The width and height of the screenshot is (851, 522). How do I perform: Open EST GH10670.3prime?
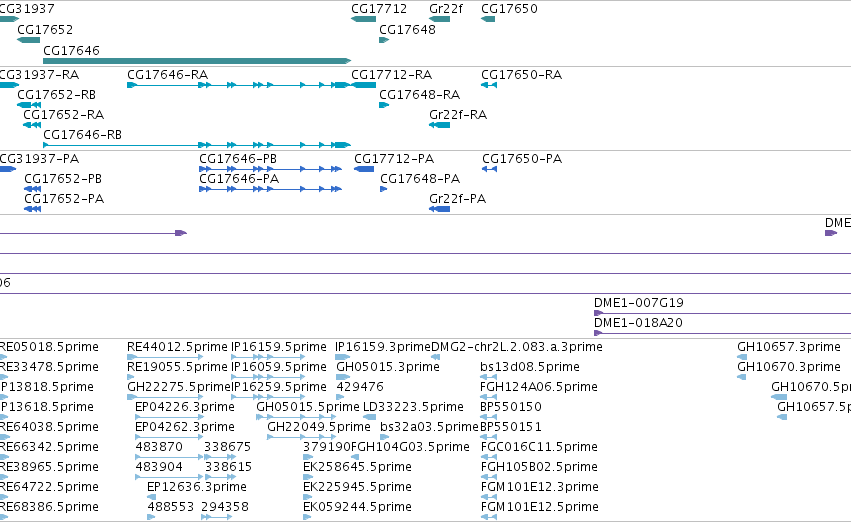(x=789, y=367)
